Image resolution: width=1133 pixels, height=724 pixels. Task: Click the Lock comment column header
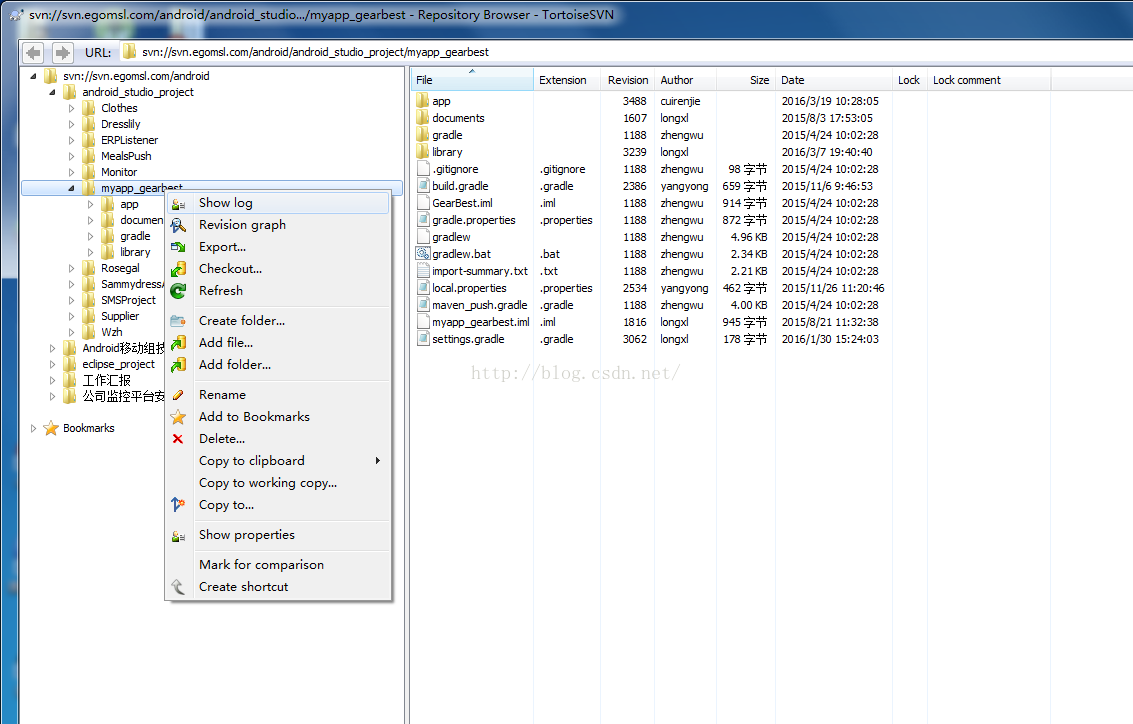(988, 80)
